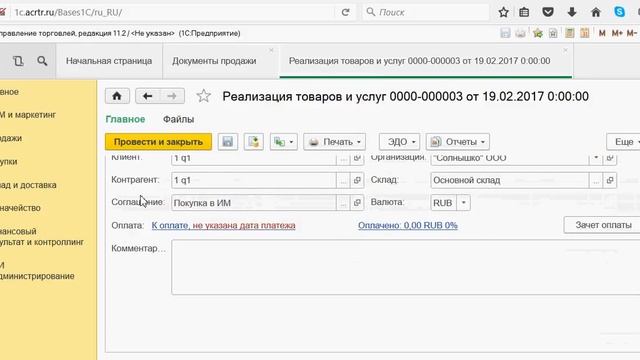Reload the browser page
The width and height of the screenshot is (640, 360).
pos(345,12)
